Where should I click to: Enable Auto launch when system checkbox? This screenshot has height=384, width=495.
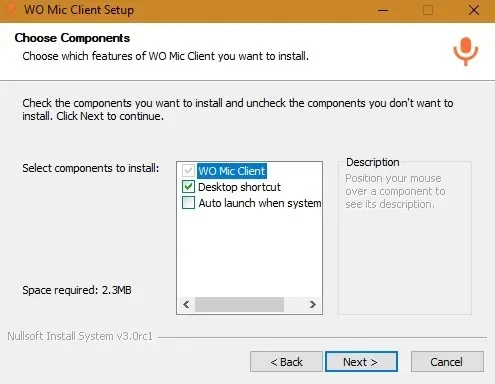[188, 203]
